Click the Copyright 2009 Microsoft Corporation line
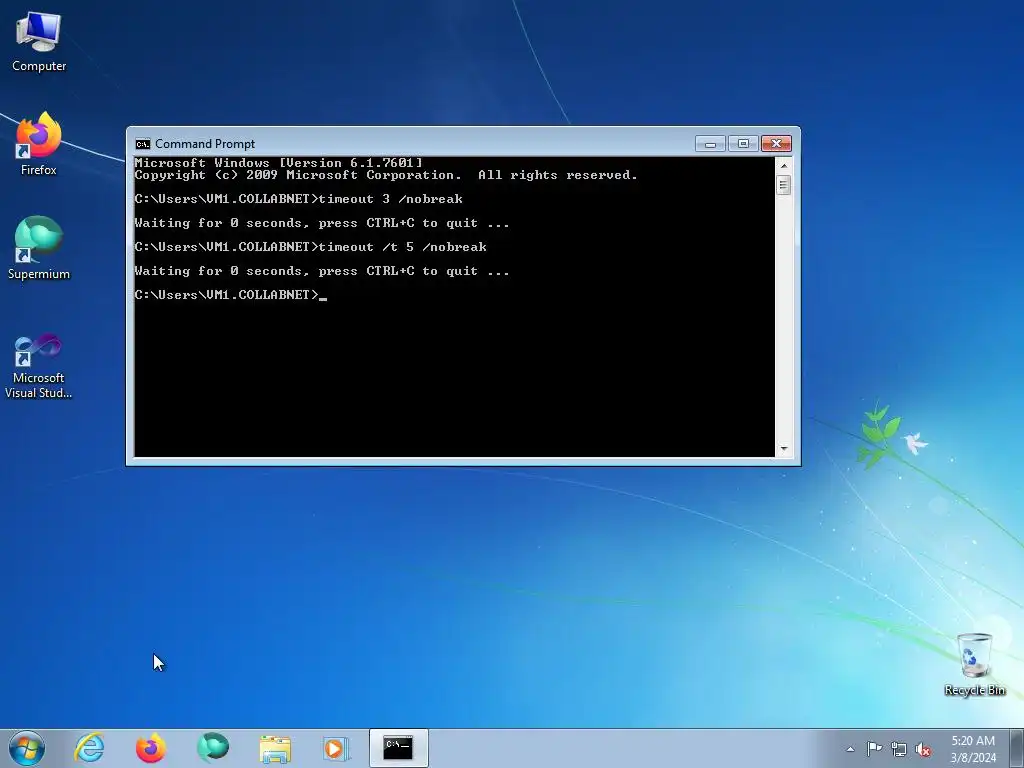 (x=386, y=175)
